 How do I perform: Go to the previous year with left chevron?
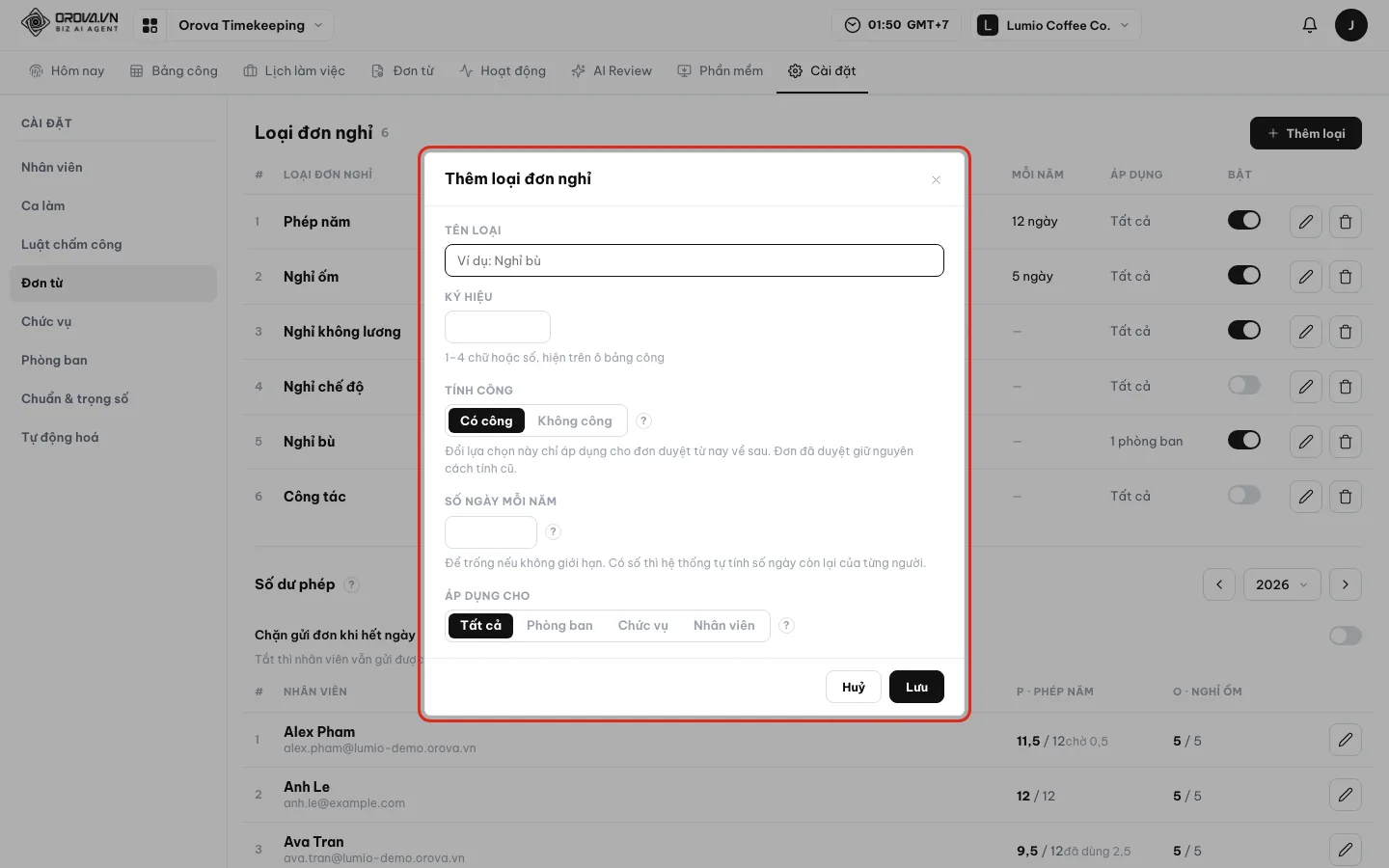coord(1219,584)
